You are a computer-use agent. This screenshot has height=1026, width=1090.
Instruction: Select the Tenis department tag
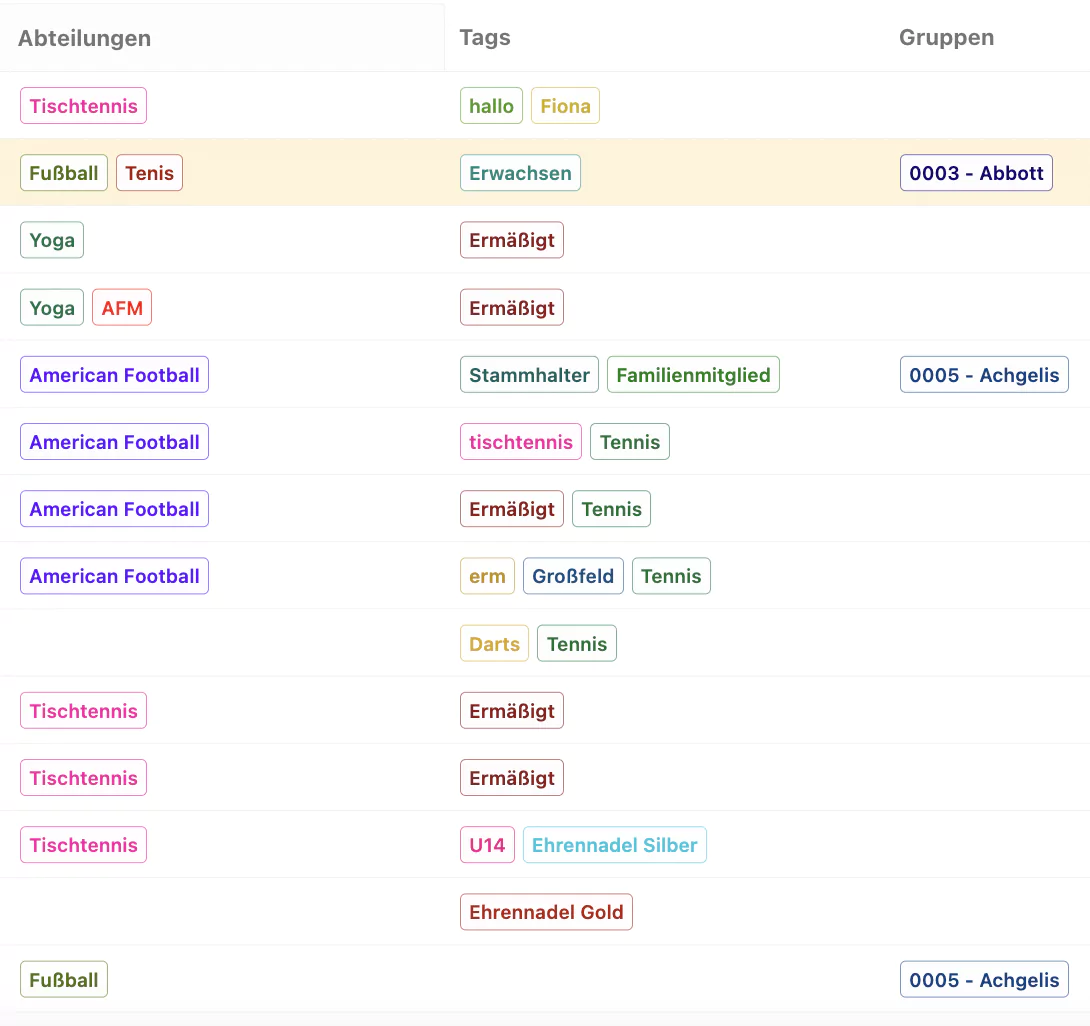(149, 173)
